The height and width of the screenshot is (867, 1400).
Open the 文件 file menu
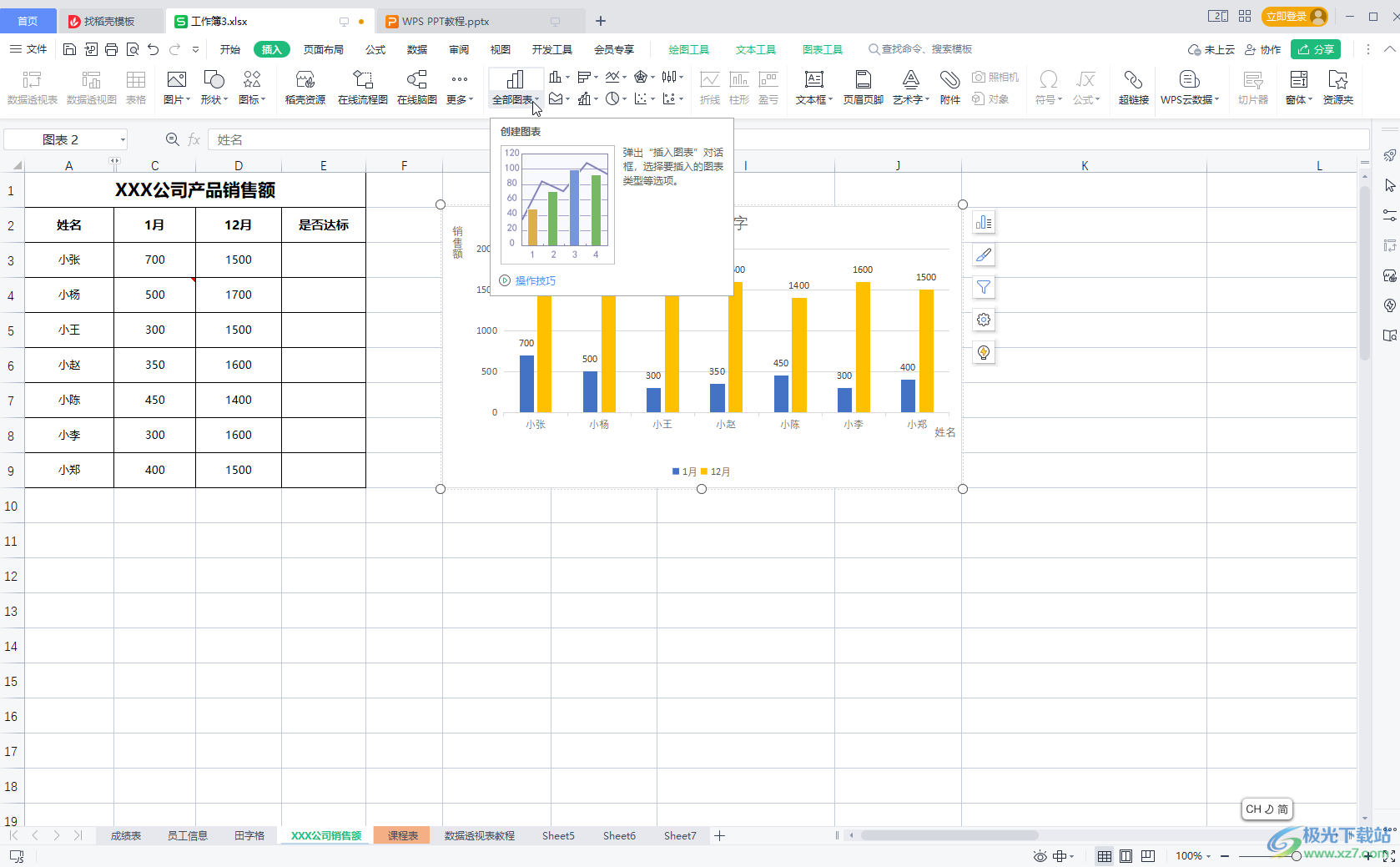pos(28,49)
